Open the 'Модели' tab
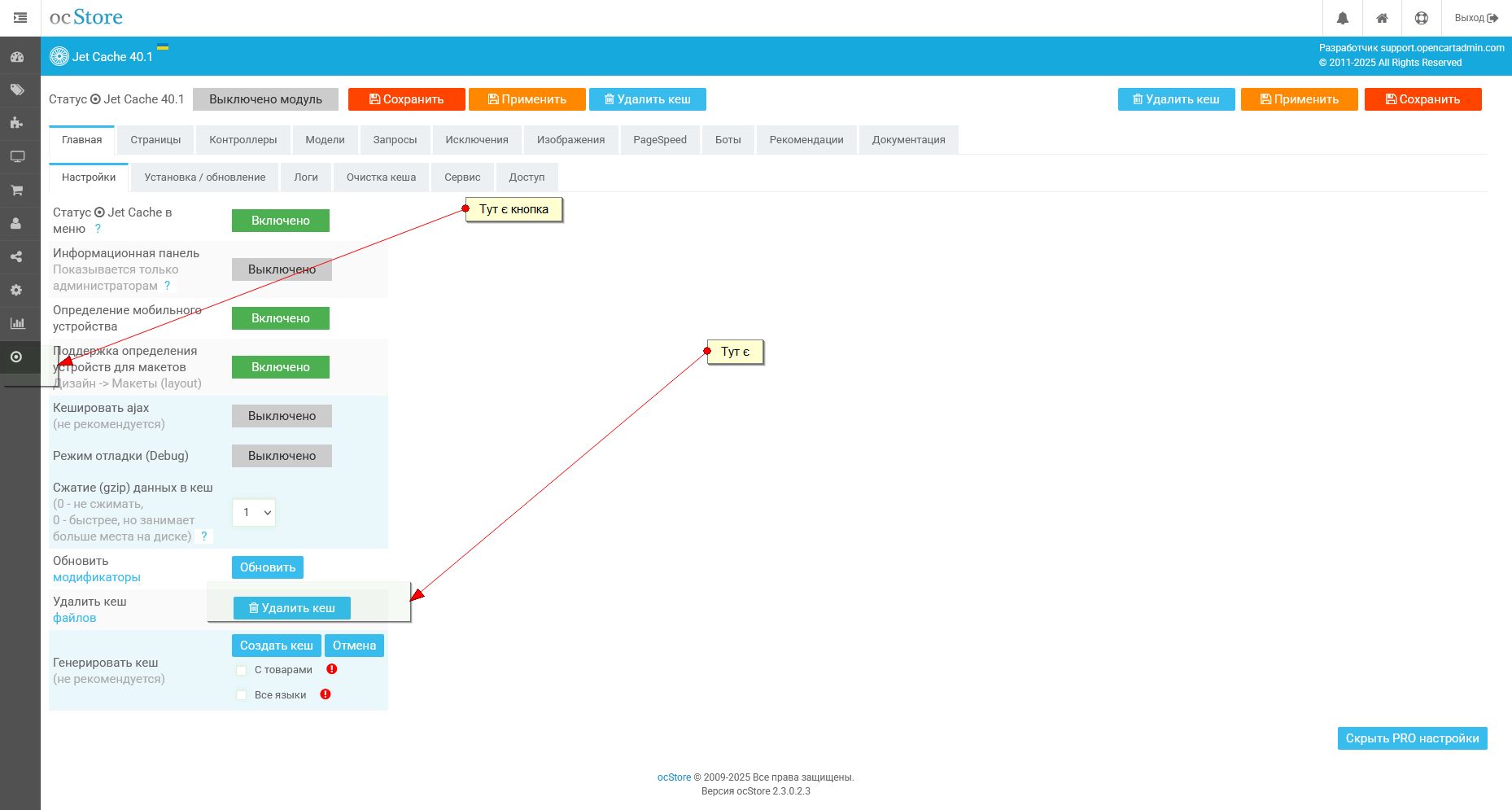This screenshot has height=810, width=1512. [325, 140]
